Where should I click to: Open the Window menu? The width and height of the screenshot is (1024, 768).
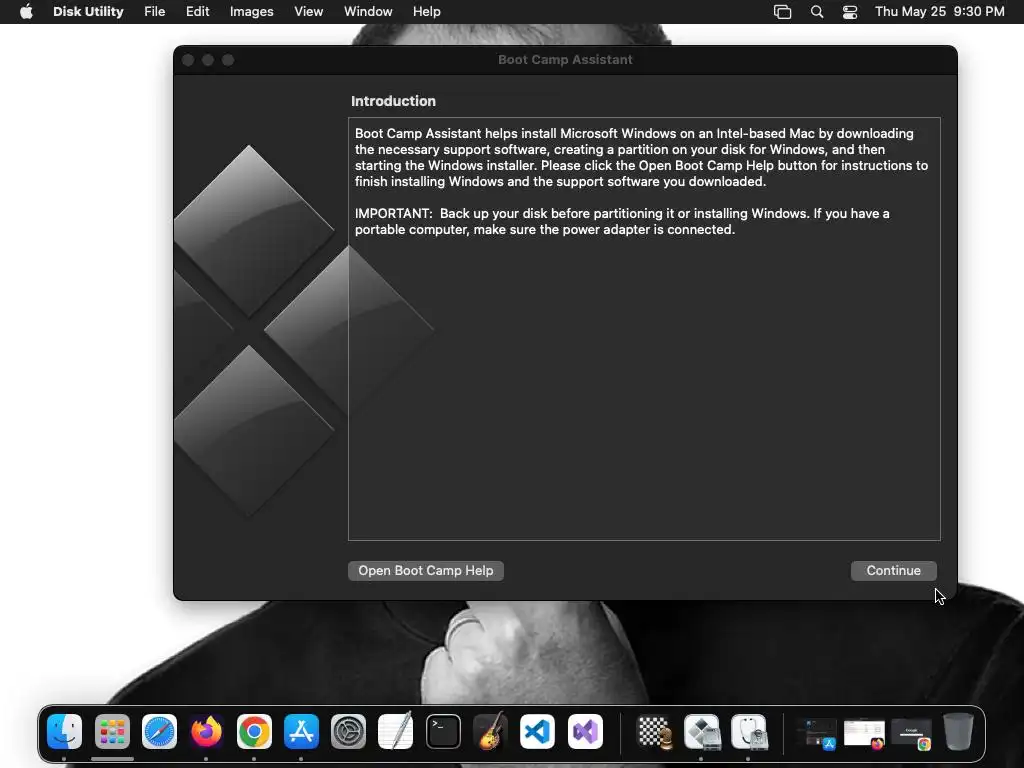(368, 12)
